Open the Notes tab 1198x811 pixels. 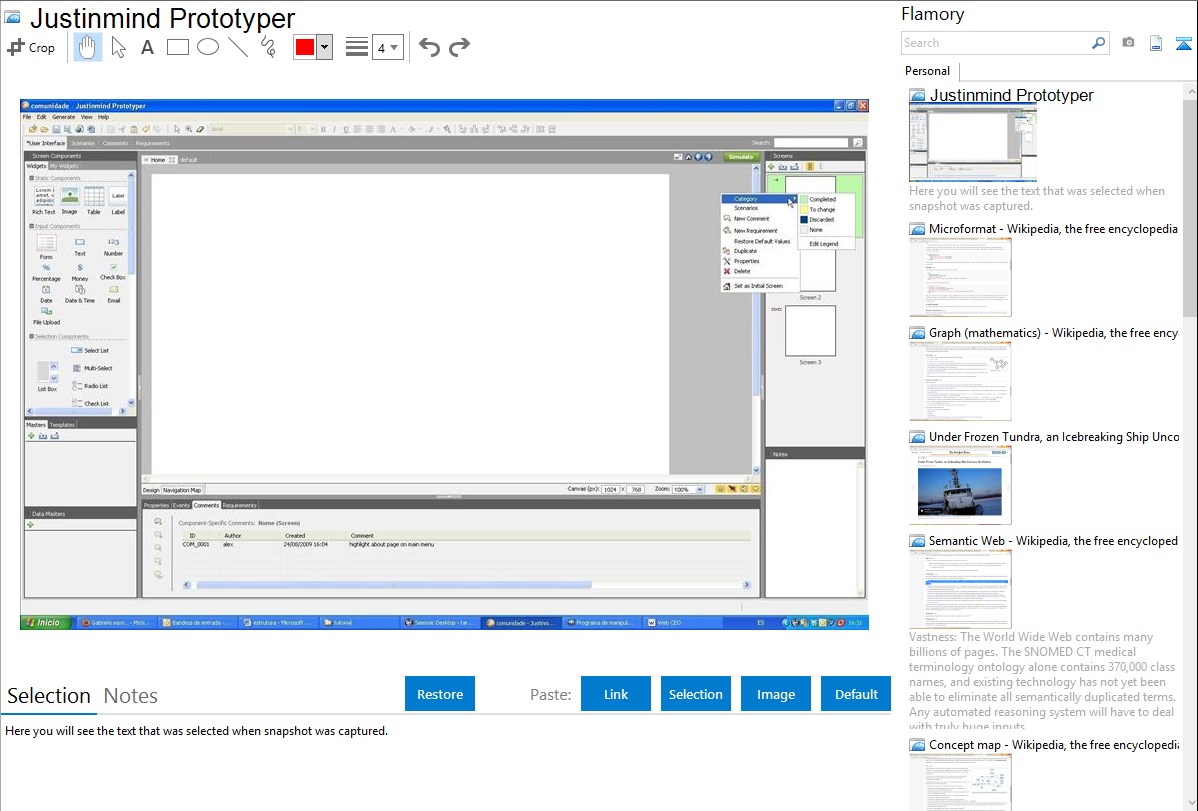pyautogui.click(x=131, y=696)
